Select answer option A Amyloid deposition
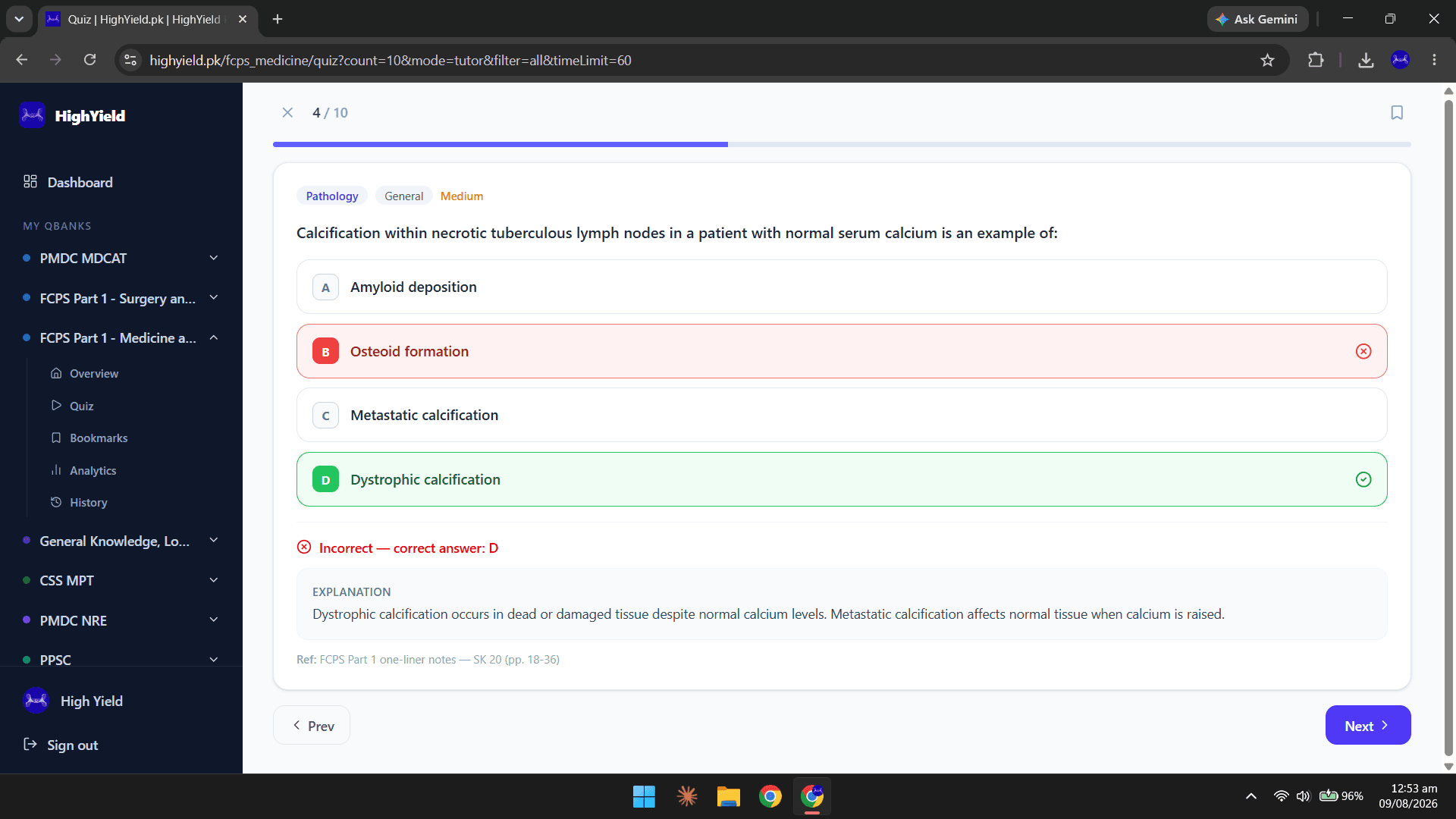Viewport: 1456px width, 819px height. click(842, 287)
